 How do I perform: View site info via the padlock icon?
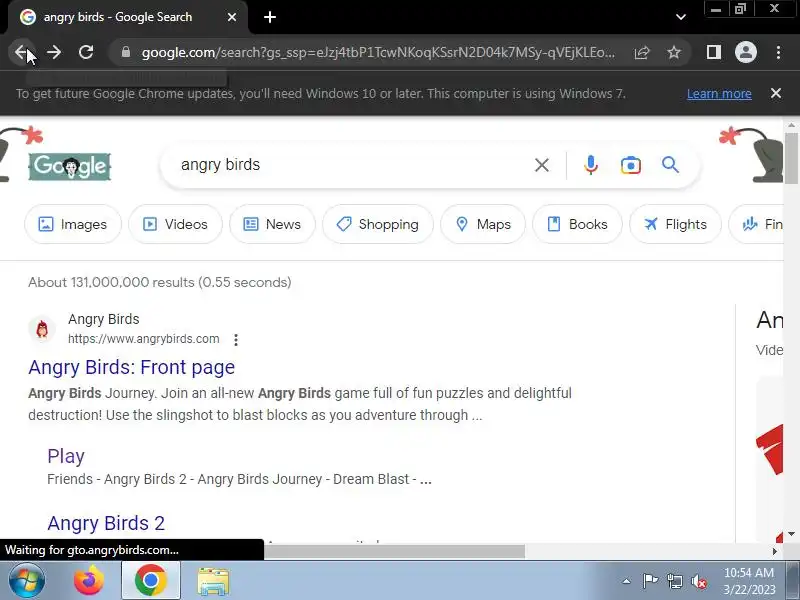point(126,52)
